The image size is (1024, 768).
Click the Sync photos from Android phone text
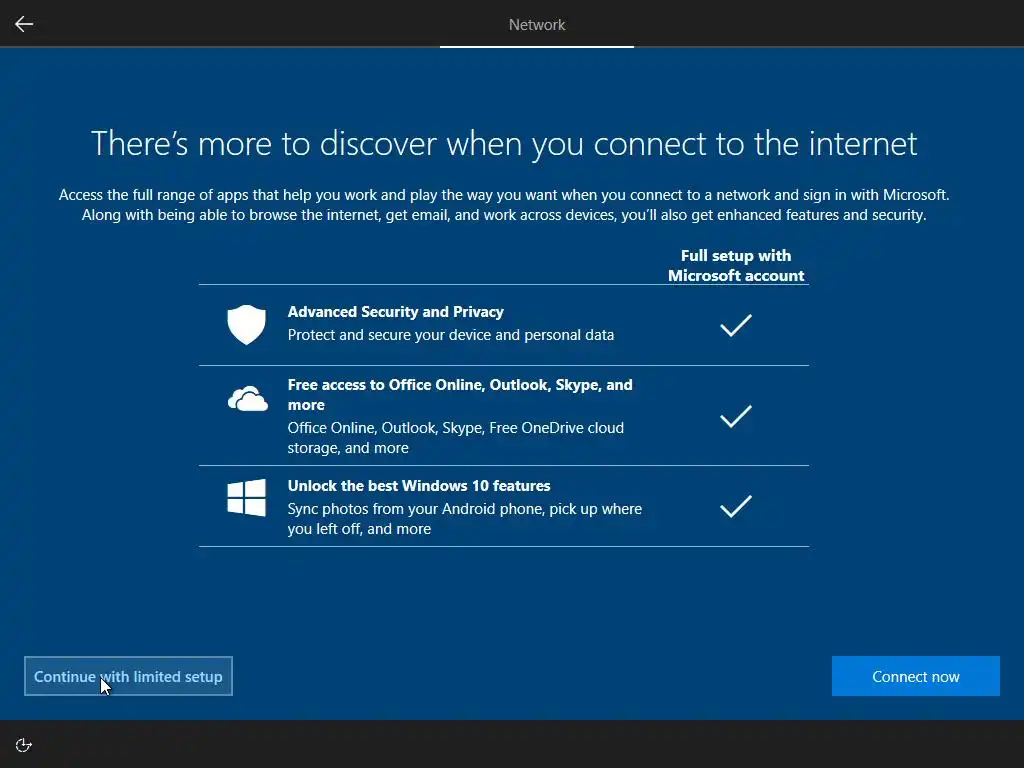click(x=464, y=519)
